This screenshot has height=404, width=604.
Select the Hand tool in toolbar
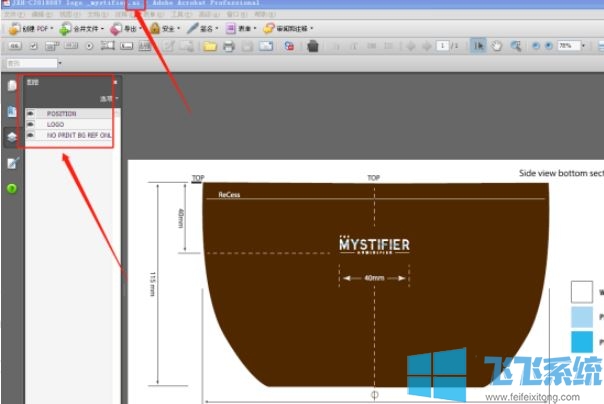(497, 46)
